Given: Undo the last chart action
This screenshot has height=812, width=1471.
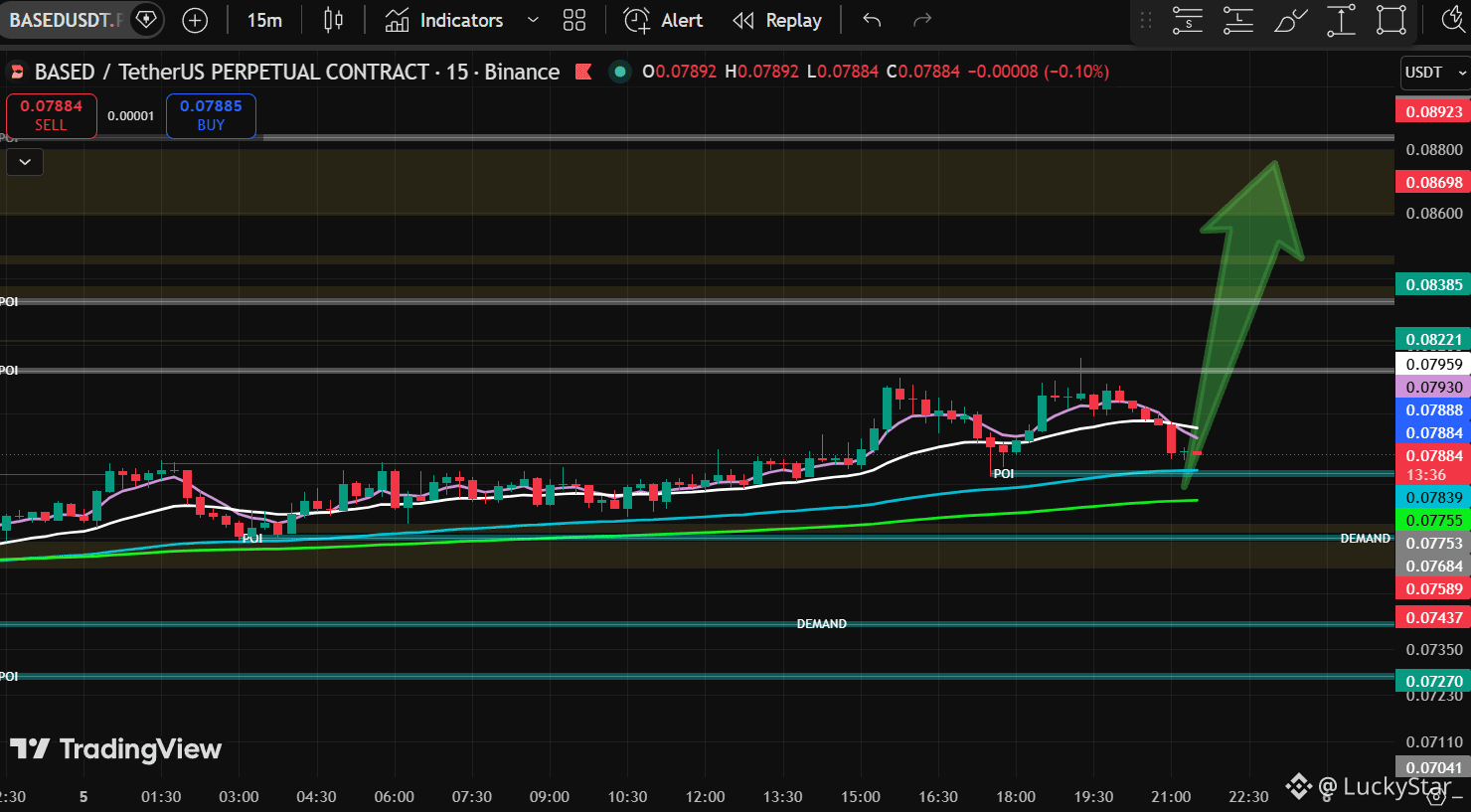Looking at the screenshot, I should pyautogui.click(x=872, y=20).
